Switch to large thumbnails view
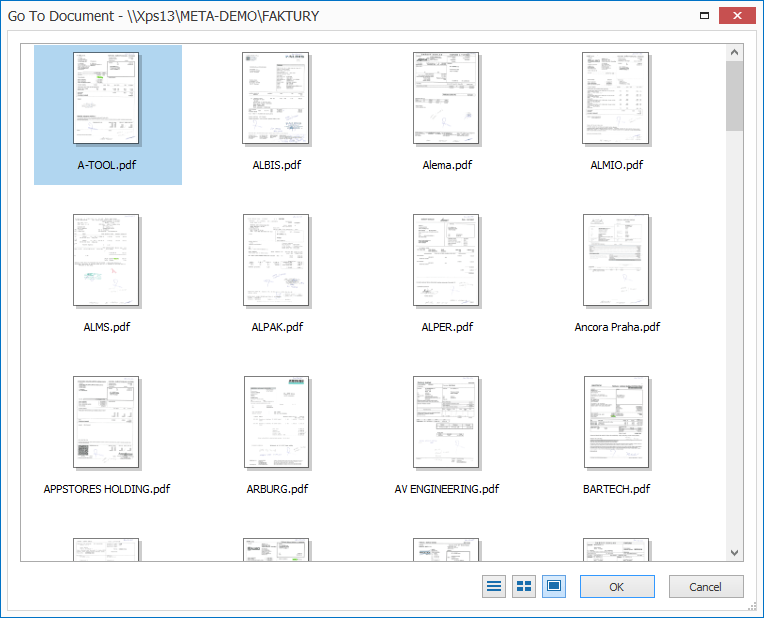 click(x=554, y=586)
